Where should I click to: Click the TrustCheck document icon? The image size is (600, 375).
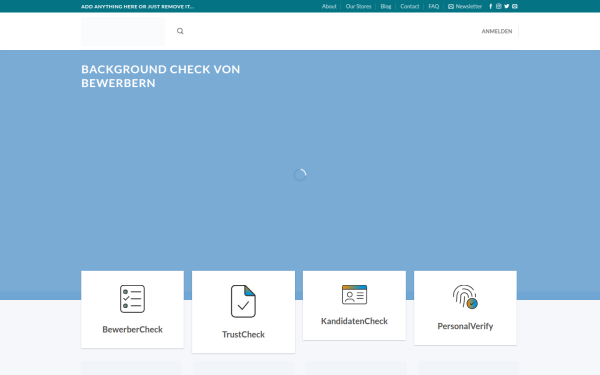(x=243, y=301)
